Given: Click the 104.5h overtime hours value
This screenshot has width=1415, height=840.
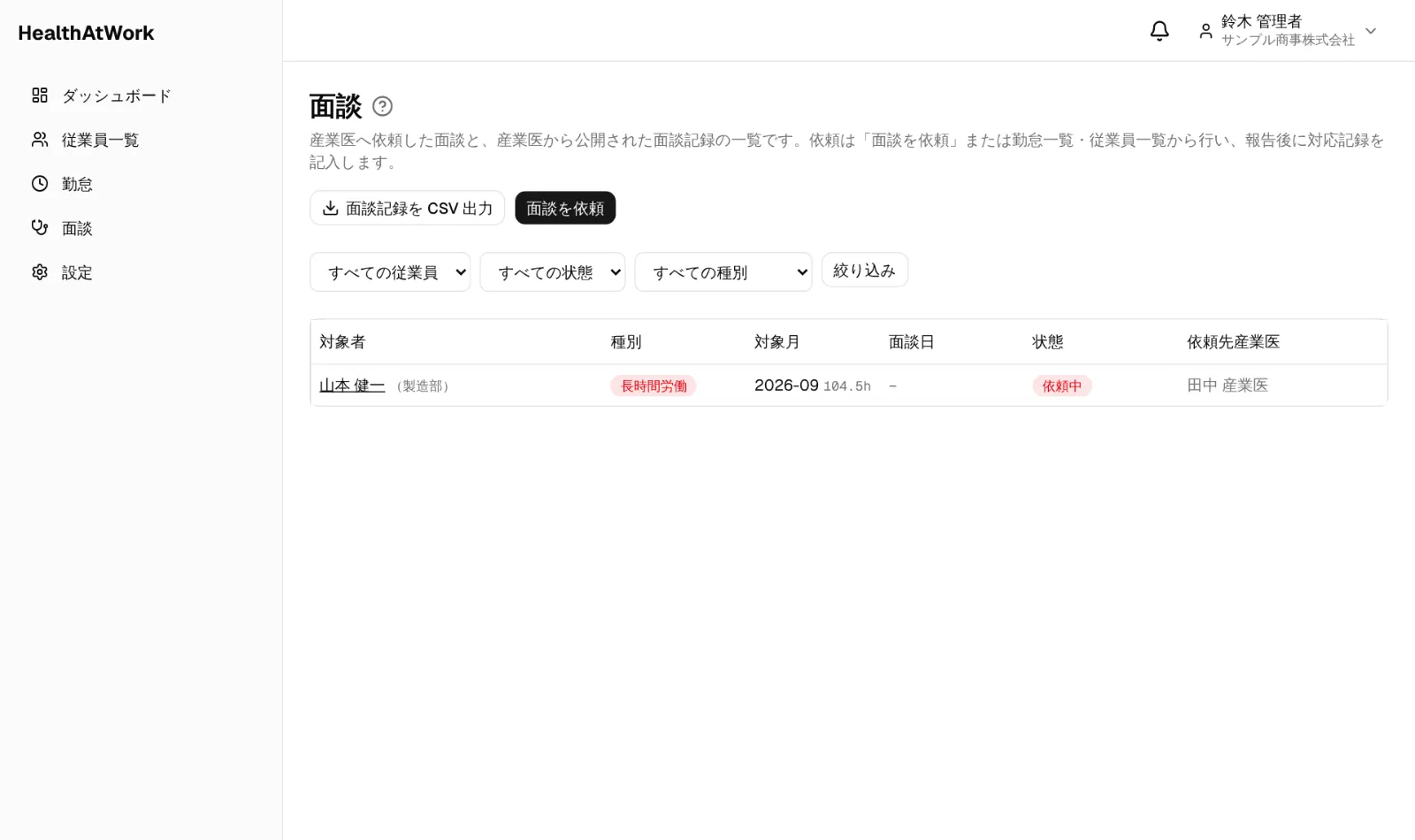Looking at the screenshot, I should tap(847, 386).
